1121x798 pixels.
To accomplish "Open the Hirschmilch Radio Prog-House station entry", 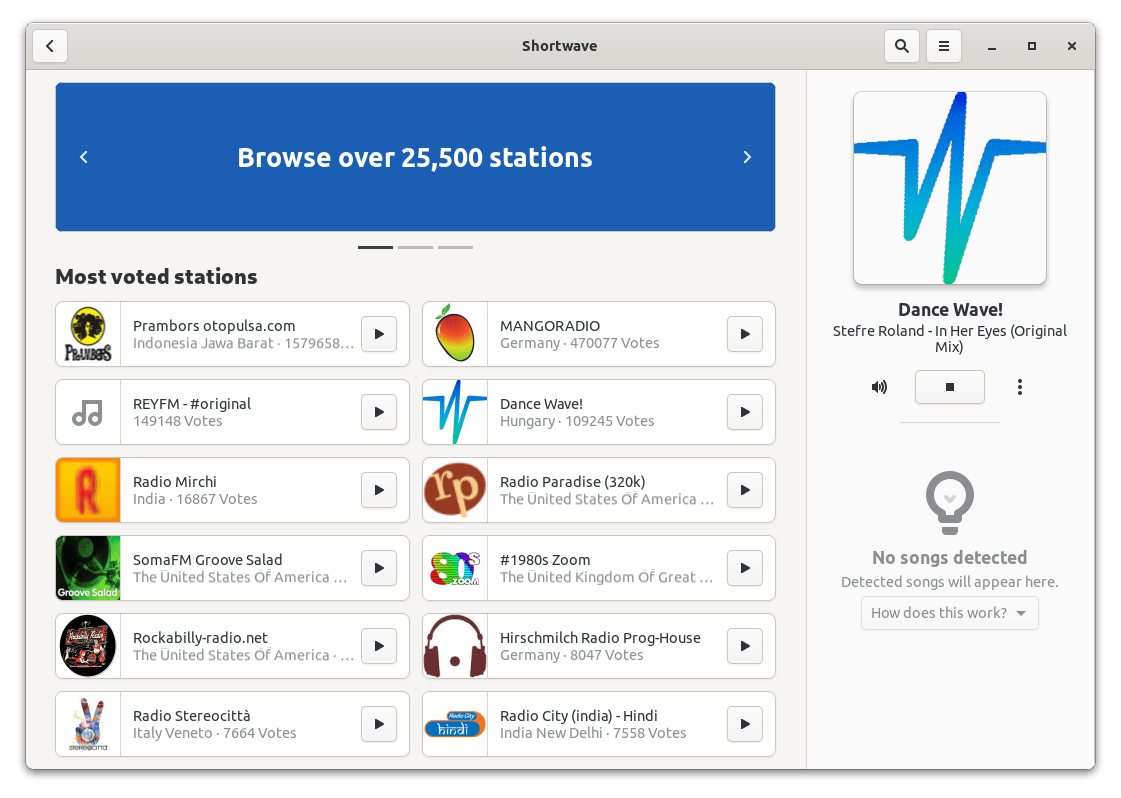I will tap(598, 646).
